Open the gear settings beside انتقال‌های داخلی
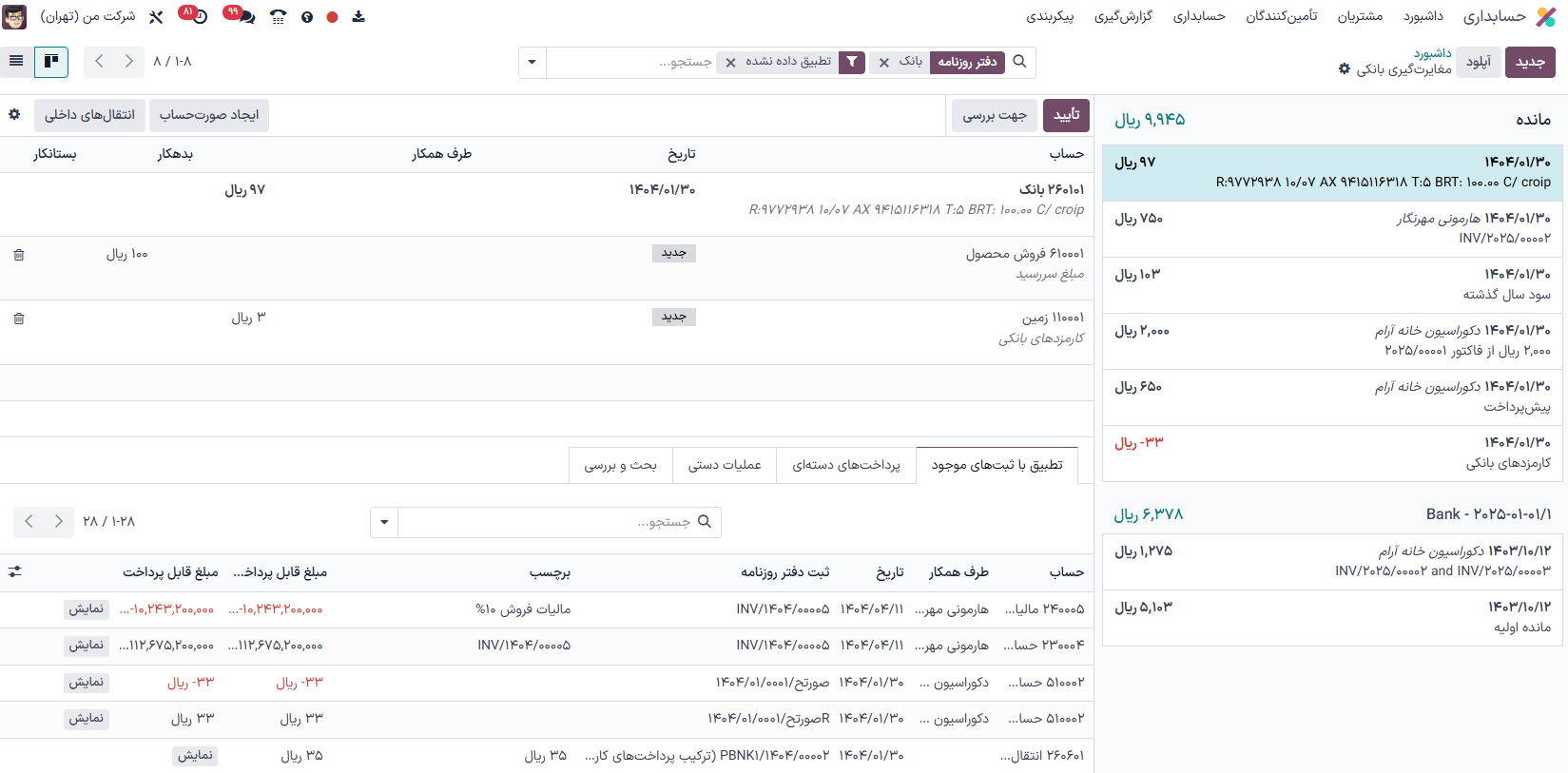Image resolution: width=1568 pixels, height=773 pixels. 14,114
